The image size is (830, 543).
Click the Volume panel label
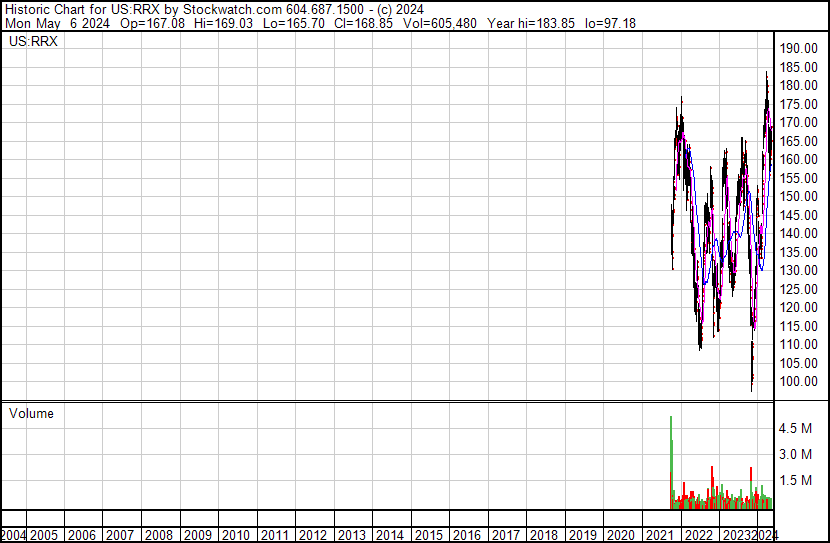[x=31, y=414]
